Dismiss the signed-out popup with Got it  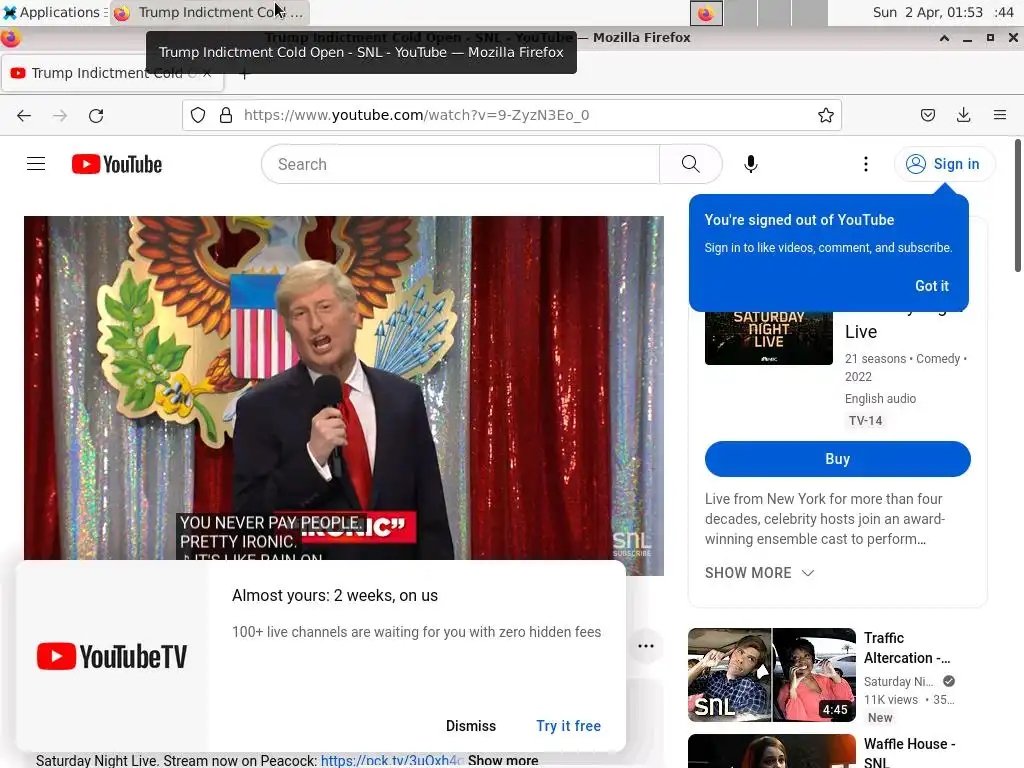(932, 285)
